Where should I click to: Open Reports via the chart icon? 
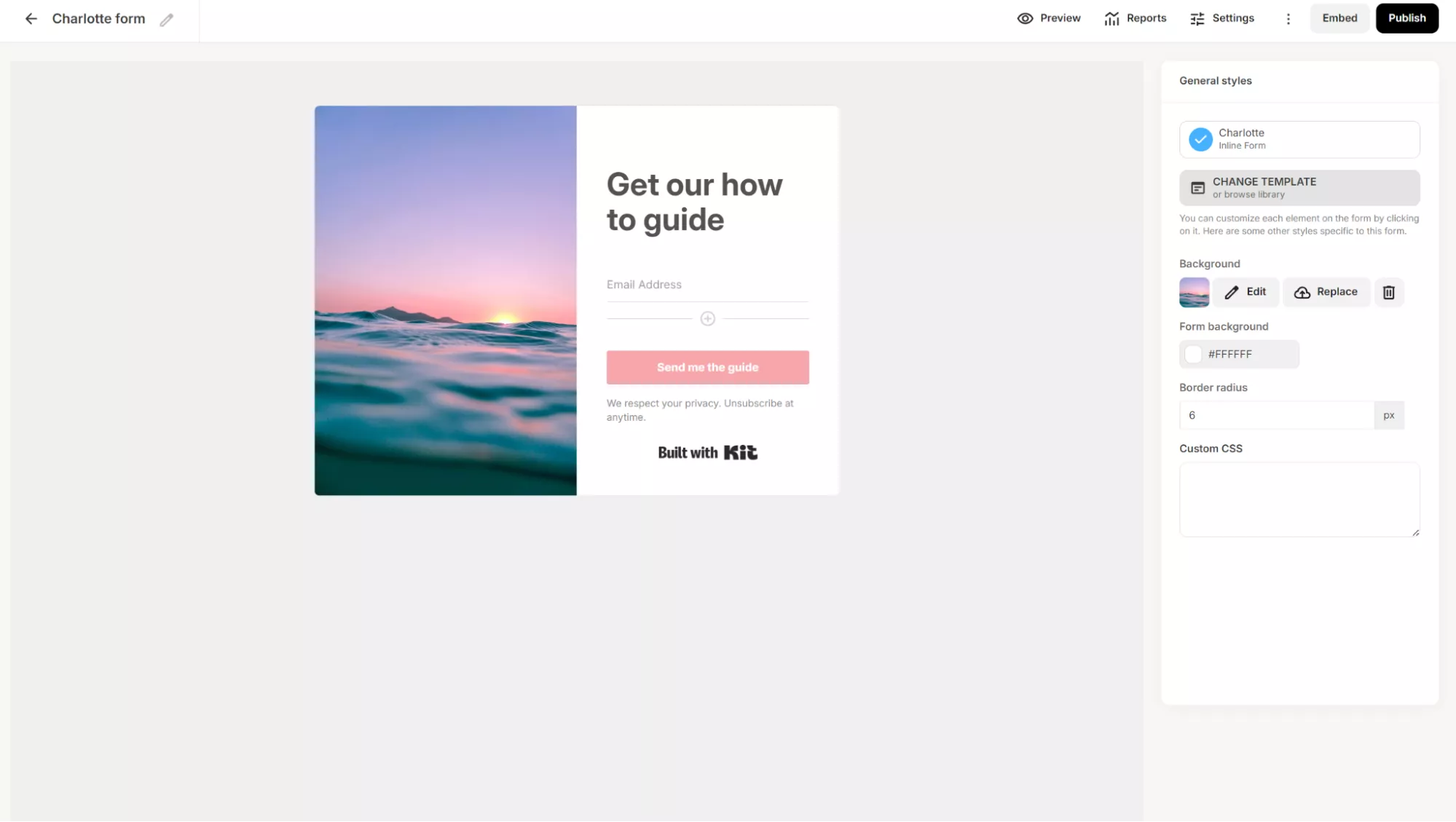[1111, 18]
